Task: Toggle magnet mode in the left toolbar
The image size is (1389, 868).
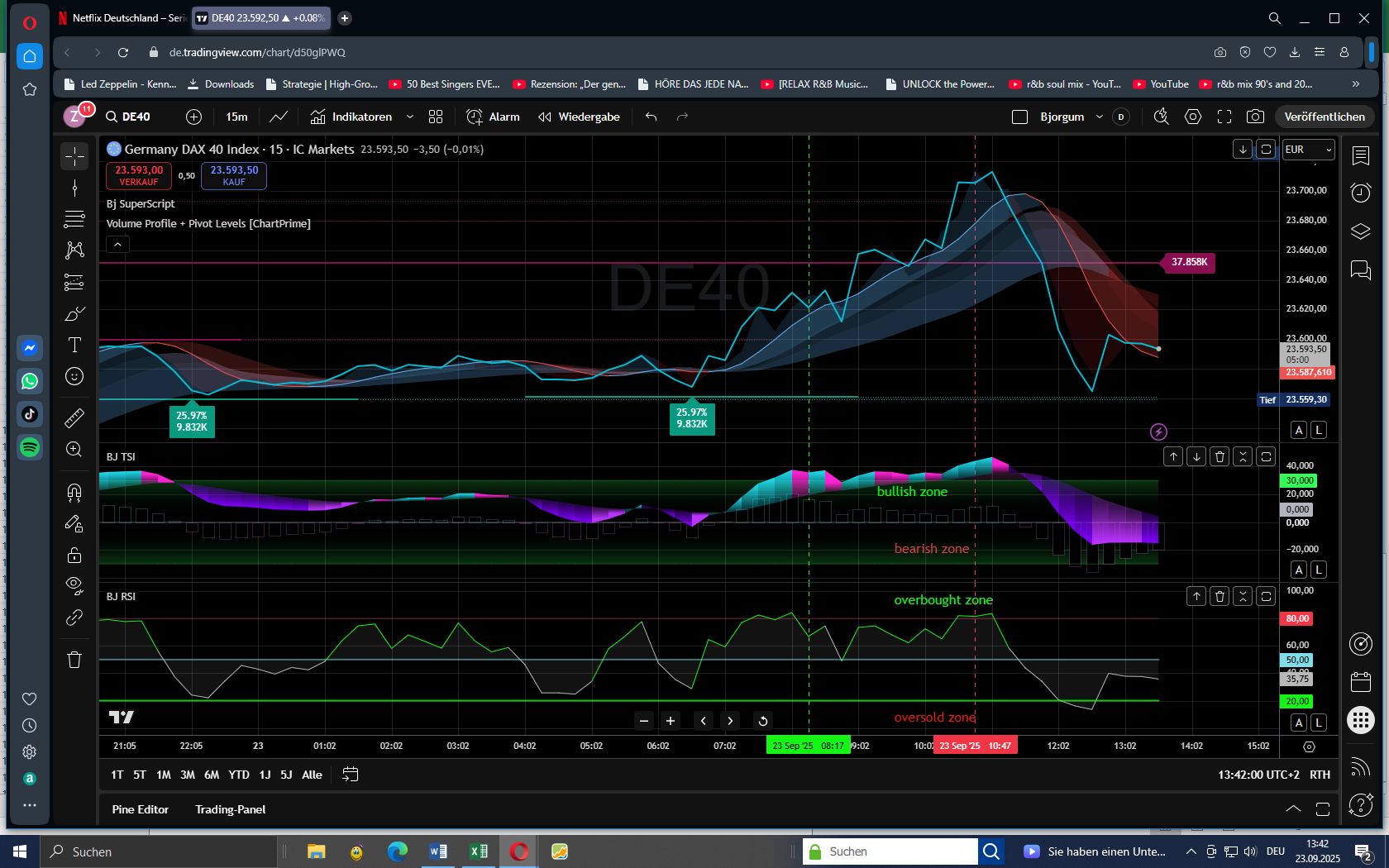Action: [x=74, y=492]
